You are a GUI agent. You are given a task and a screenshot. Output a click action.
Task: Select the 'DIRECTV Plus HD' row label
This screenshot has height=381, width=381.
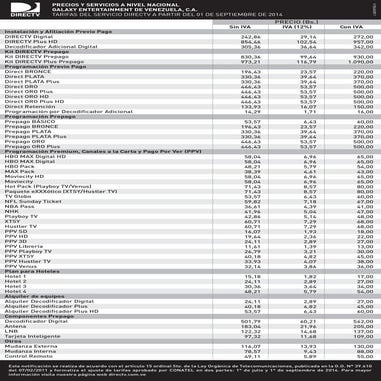(x=31, y=42)
